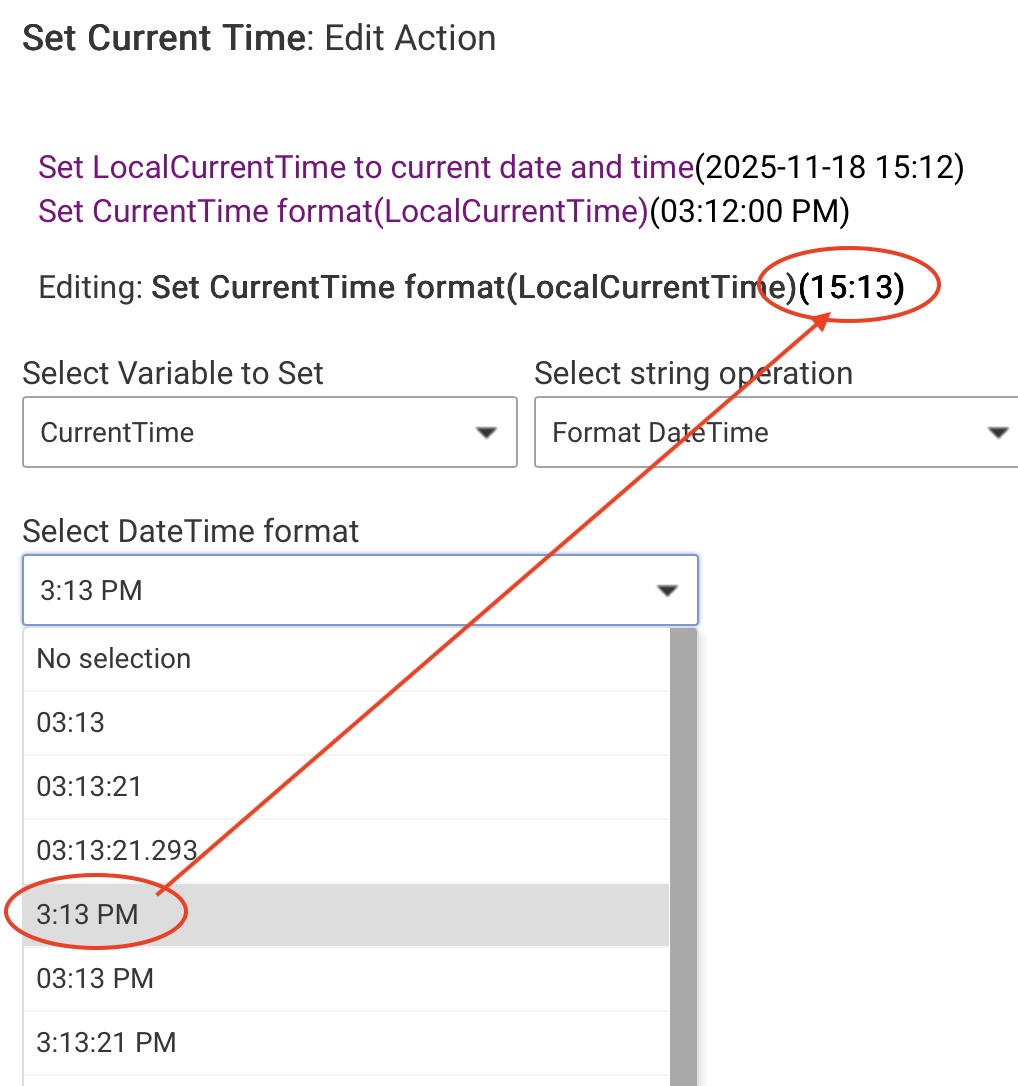
Task: Click the "Select DateTime format" field showing 3:13 PM
Action: (x=340, y=590)
